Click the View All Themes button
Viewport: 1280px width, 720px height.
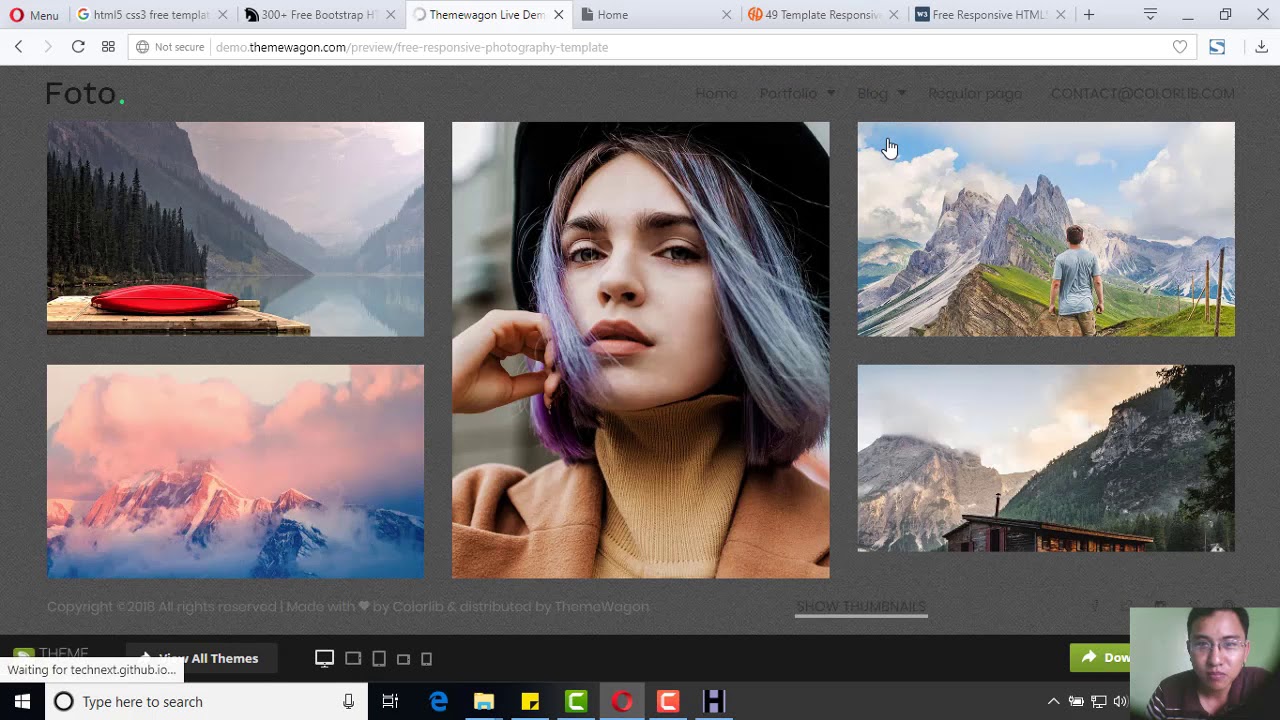pos(199,658)
